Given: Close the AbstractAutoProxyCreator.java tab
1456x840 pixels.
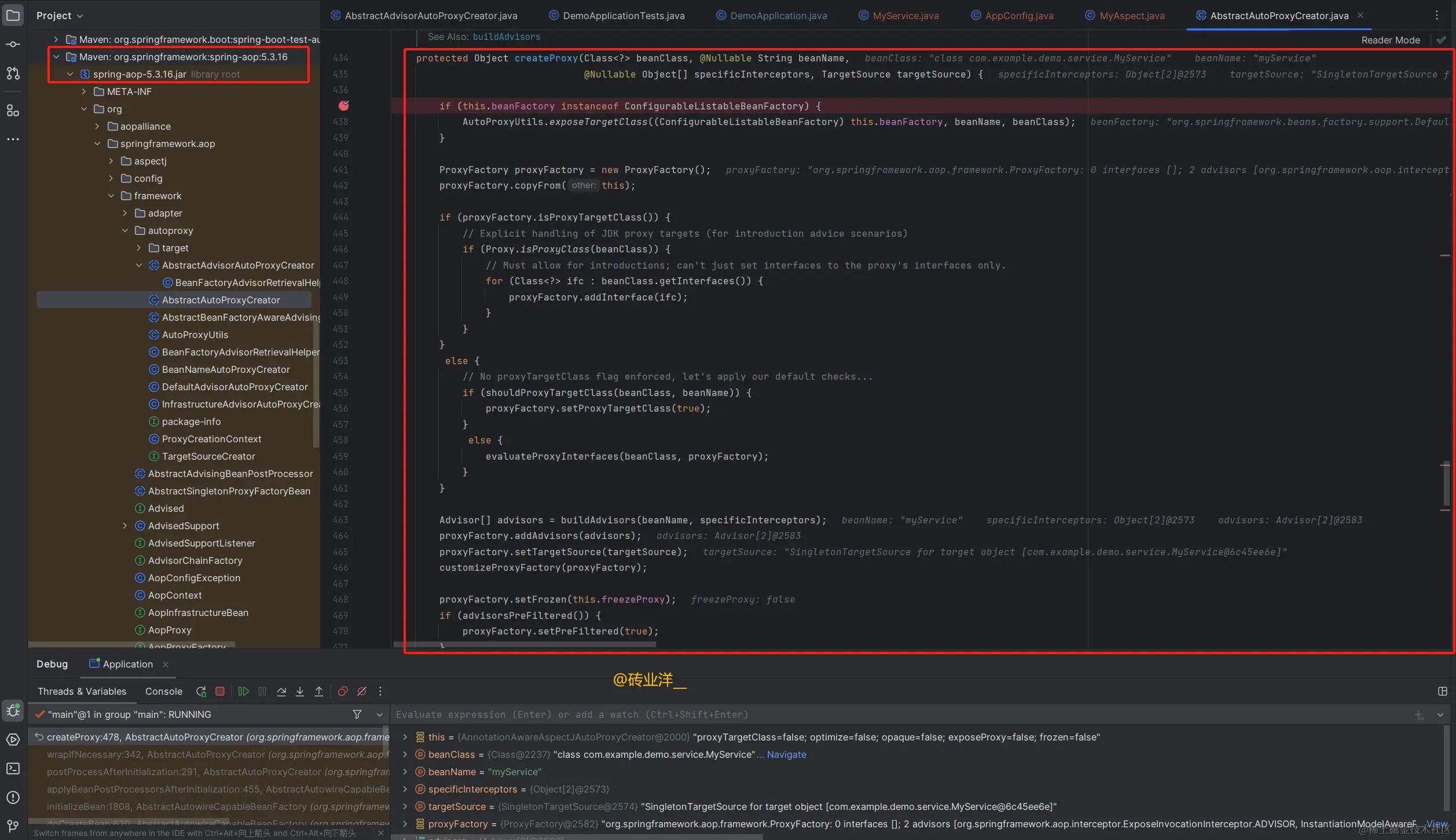Looking at the screenshot, I should (1360, 16).
